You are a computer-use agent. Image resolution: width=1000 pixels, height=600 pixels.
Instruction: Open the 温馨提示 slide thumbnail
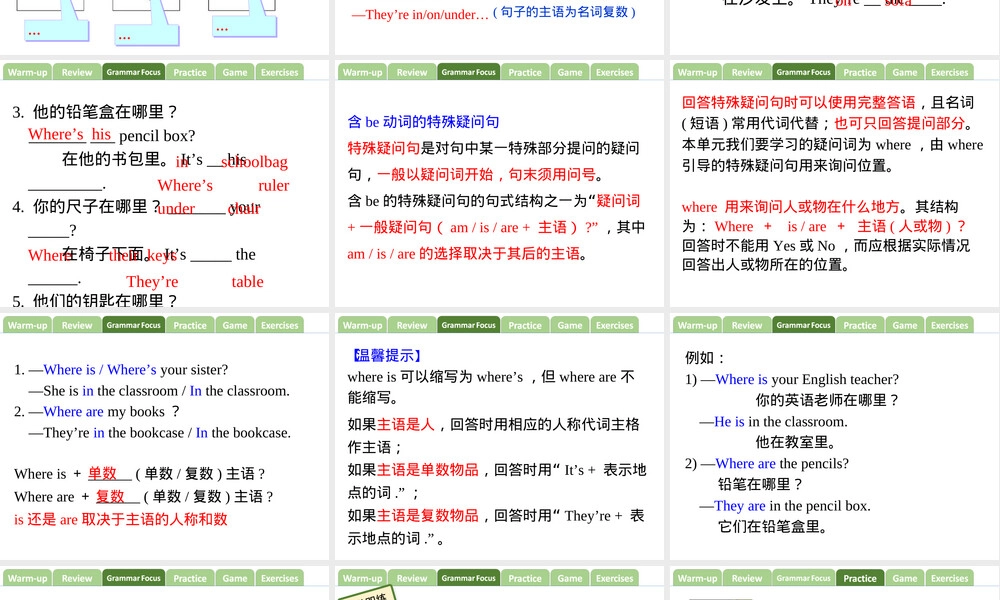click(x=499, y=437)
